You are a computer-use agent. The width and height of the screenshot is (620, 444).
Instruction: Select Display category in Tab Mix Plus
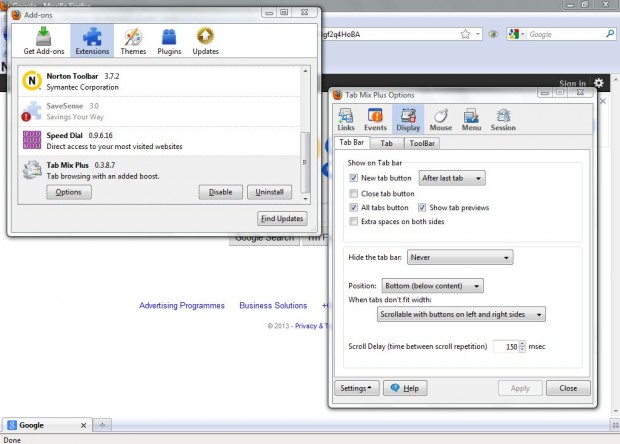click(x=408, y=119)
